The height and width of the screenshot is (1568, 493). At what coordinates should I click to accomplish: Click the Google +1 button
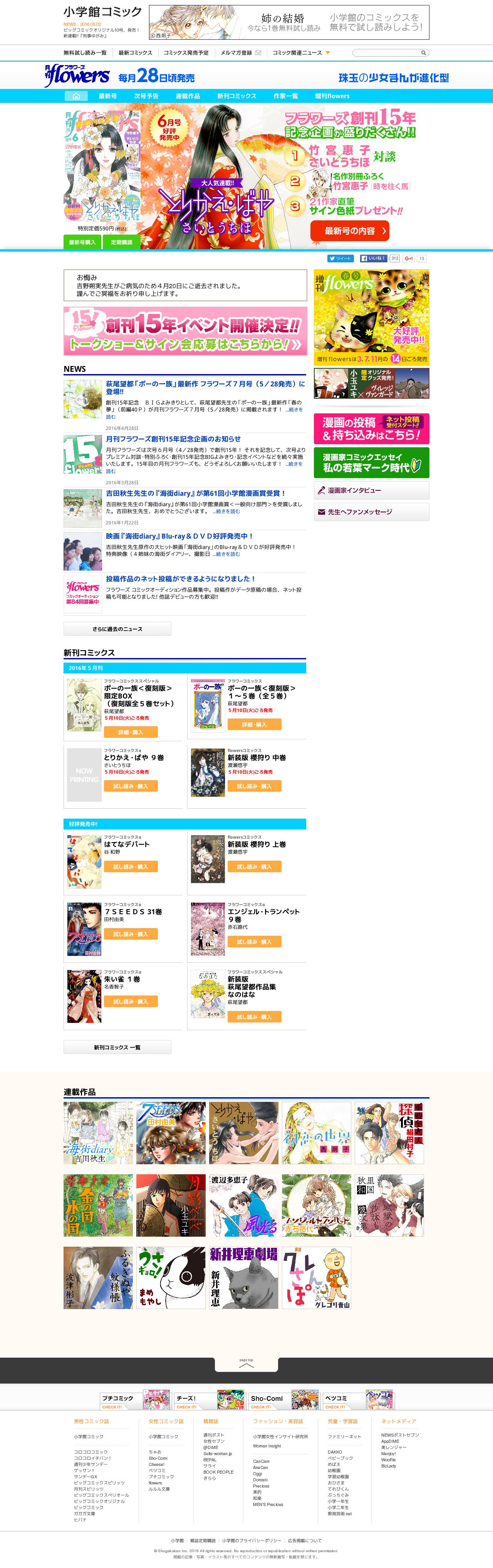(x=409, y=259)
